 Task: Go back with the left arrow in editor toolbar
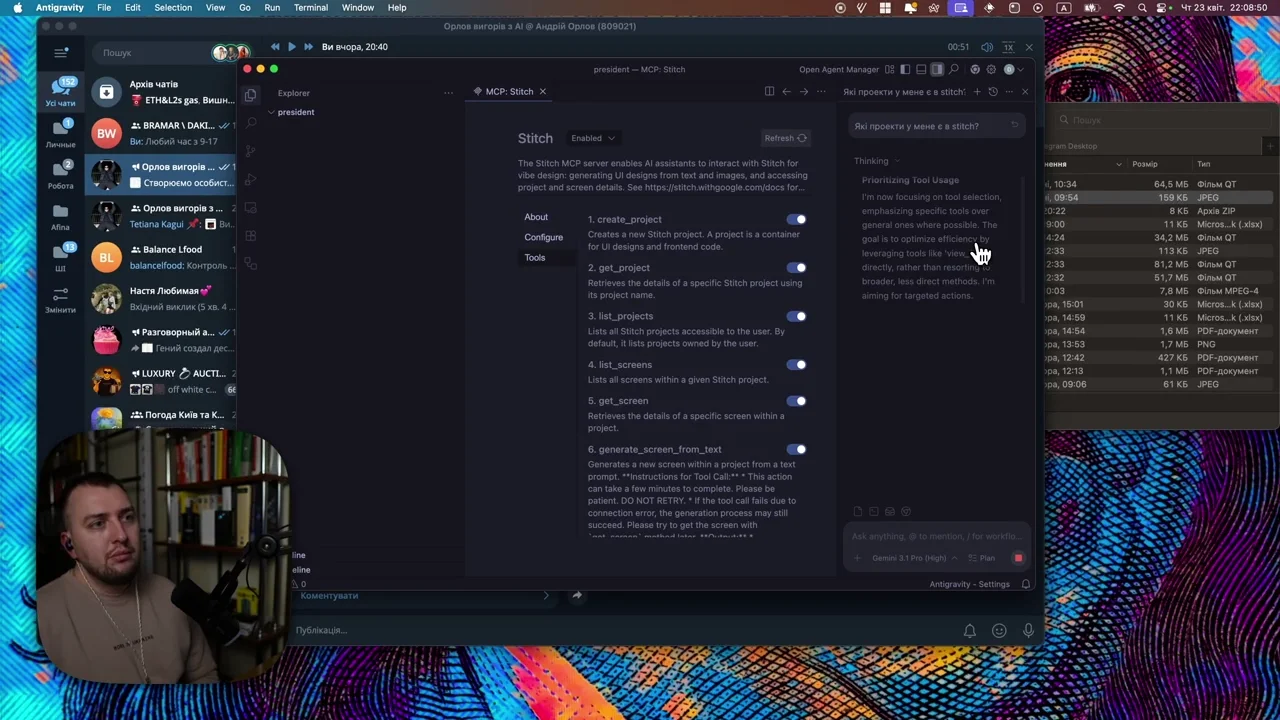tap(786, 92)
